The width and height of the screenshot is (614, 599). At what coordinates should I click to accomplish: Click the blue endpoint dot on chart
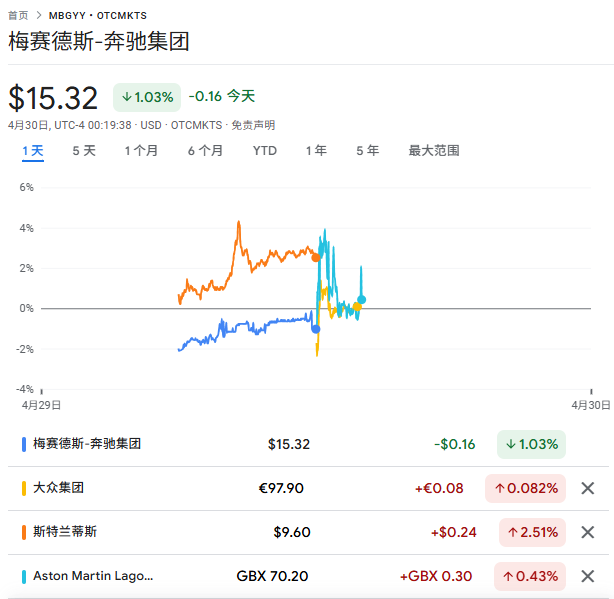coord(316,329)
